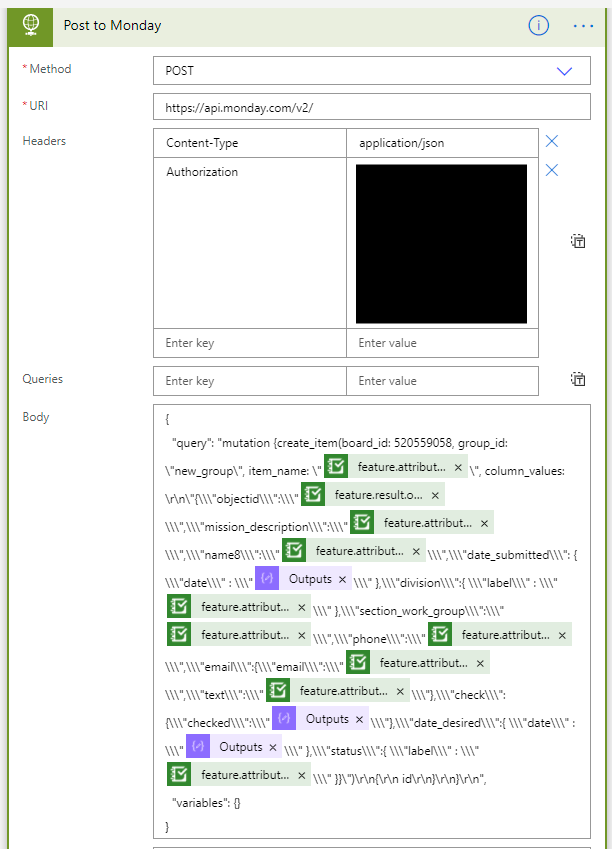Remove the token after "text" key

[x=400, y=691]
